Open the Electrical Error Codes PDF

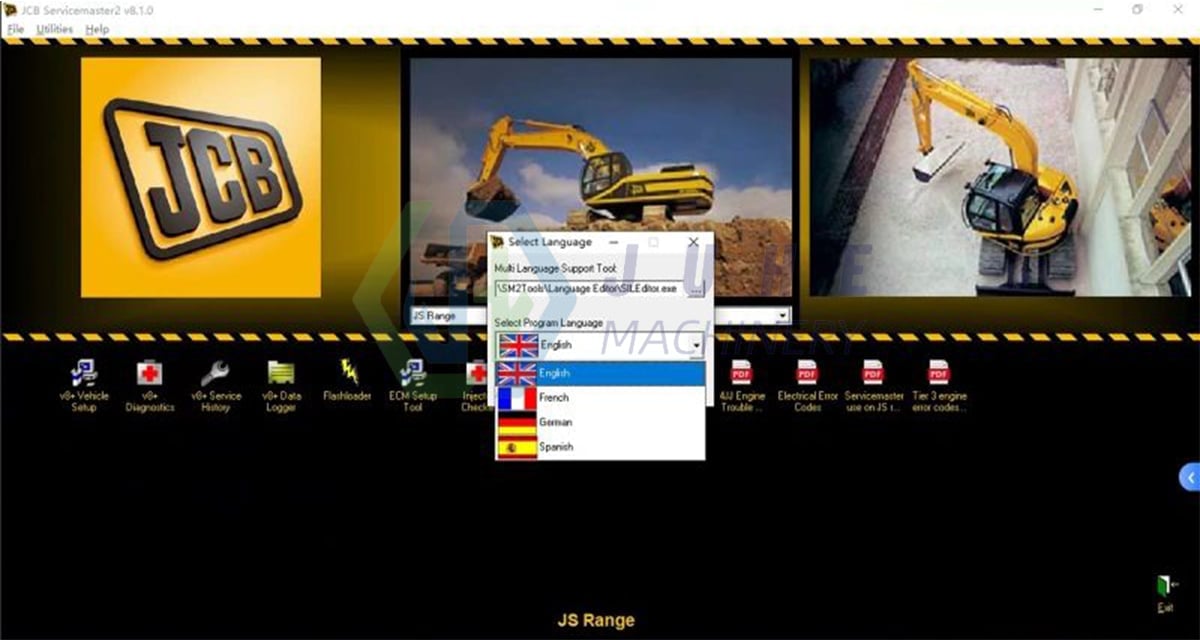[807, 375]
